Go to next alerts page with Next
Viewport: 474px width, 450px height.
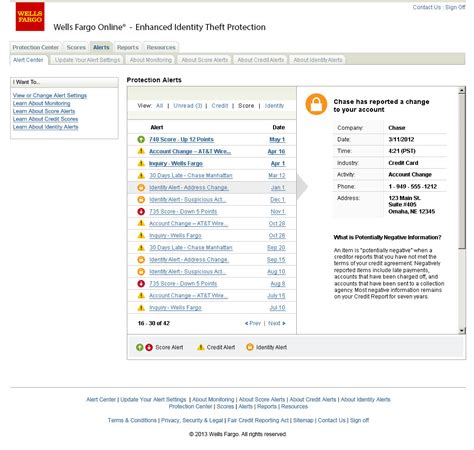pos(277,323)
